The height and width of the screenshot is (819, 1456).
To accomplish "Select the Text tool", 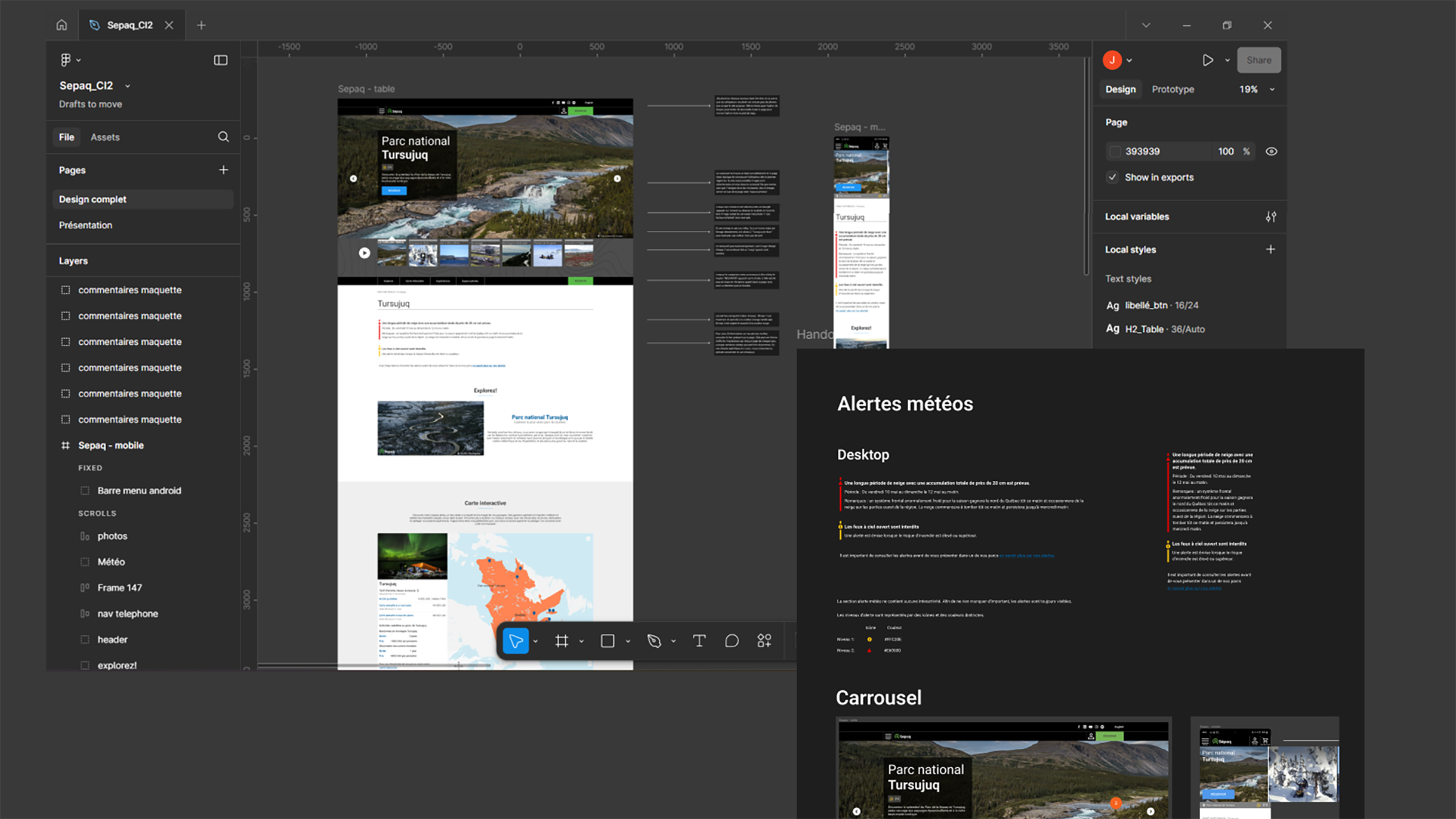I will 699,641.
